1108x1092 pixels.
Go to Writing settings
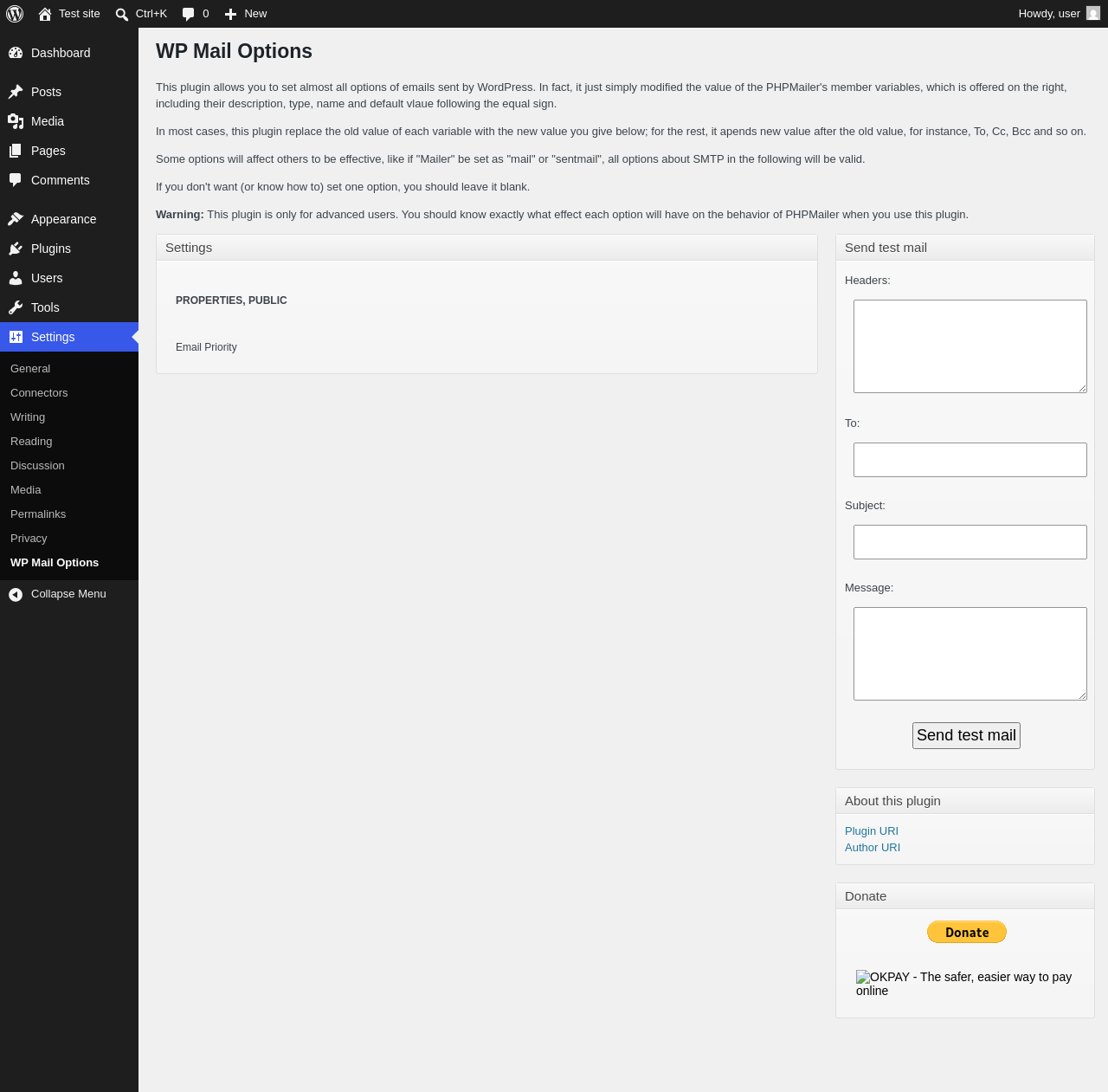(28, 417)
